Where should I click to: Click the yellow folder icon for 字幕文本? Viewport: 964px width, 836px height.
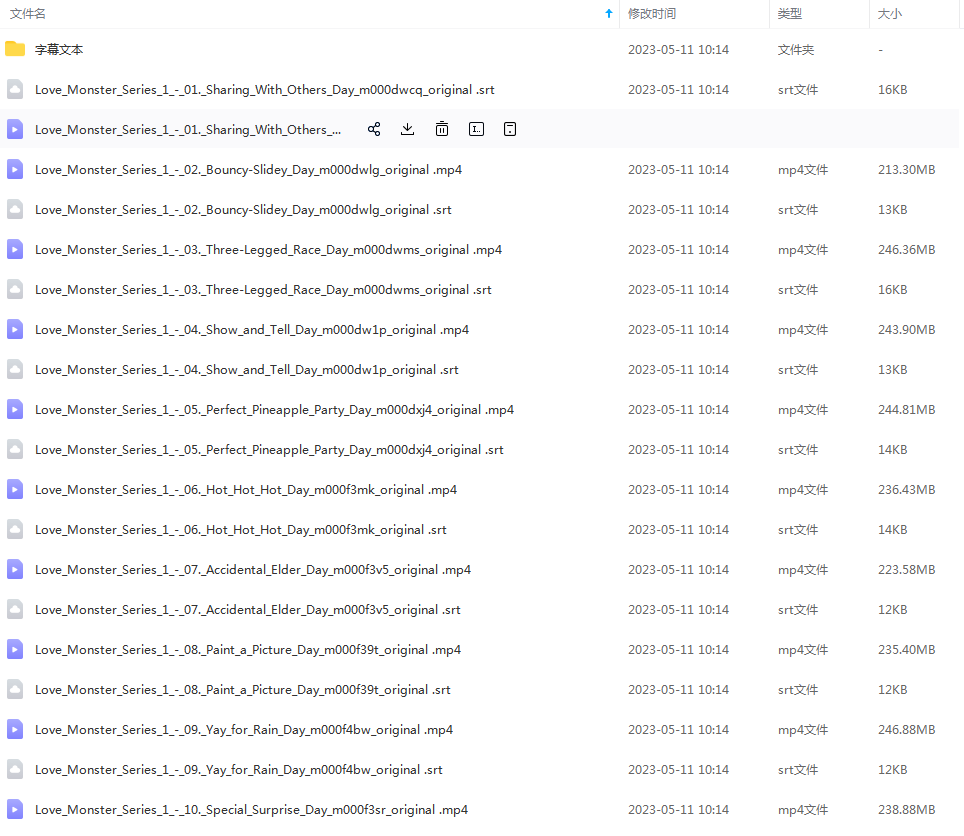(x=15, y=49)
